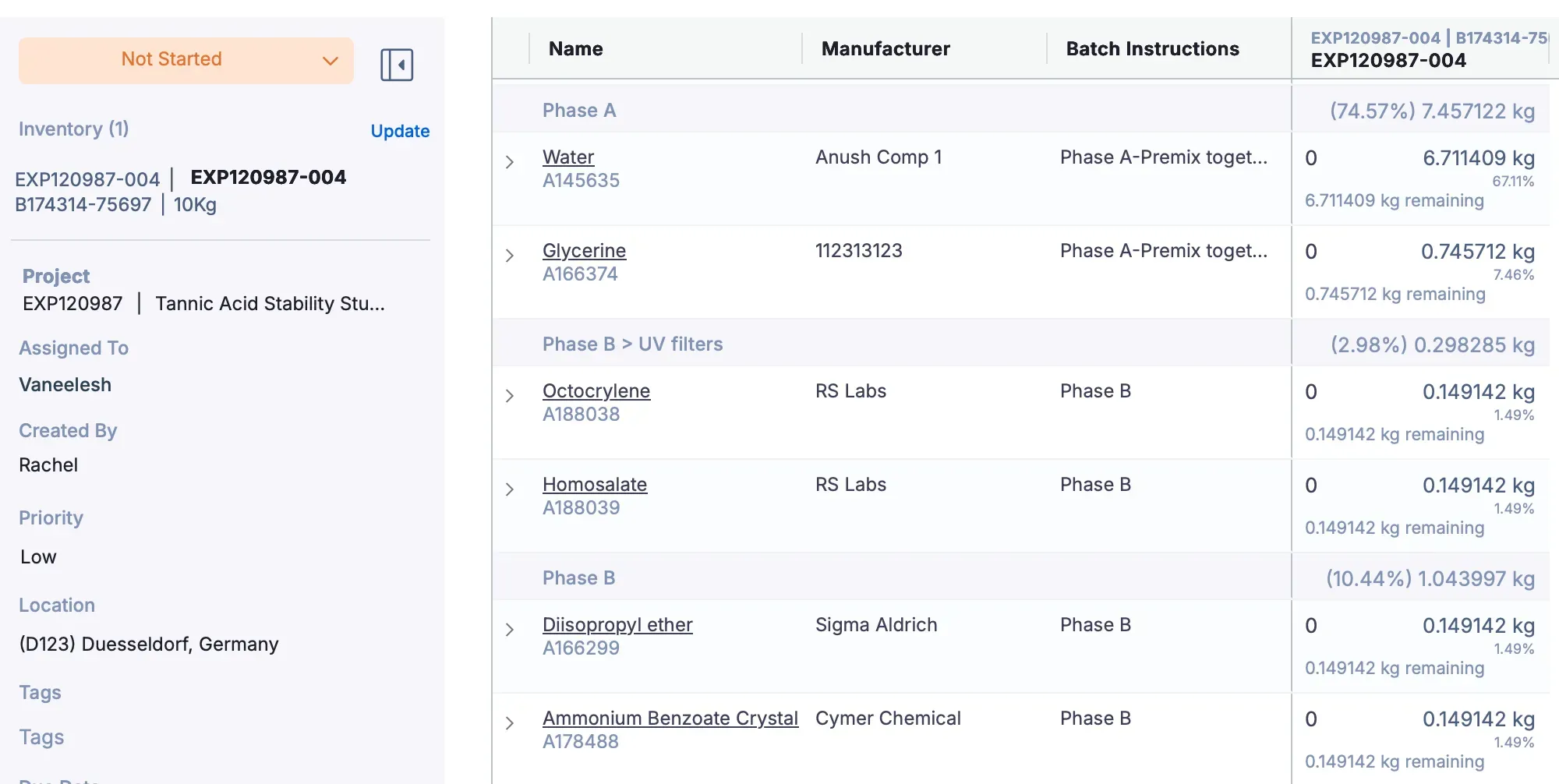Screen dimensions: 1559x784
Task: Click the Update inventory link
Action: coord(400,131)
